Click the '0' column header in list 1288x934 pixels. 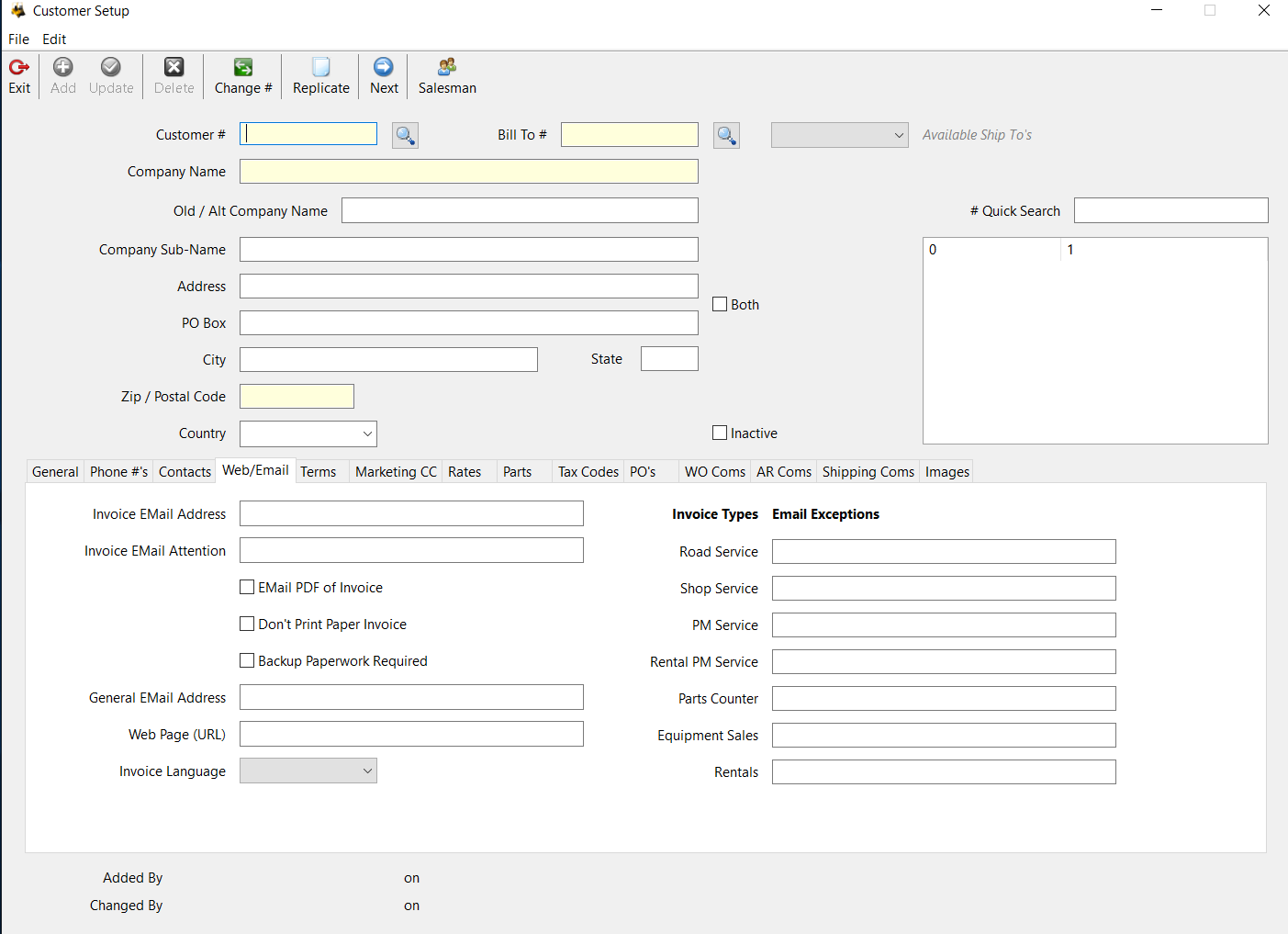pos(991,250)
